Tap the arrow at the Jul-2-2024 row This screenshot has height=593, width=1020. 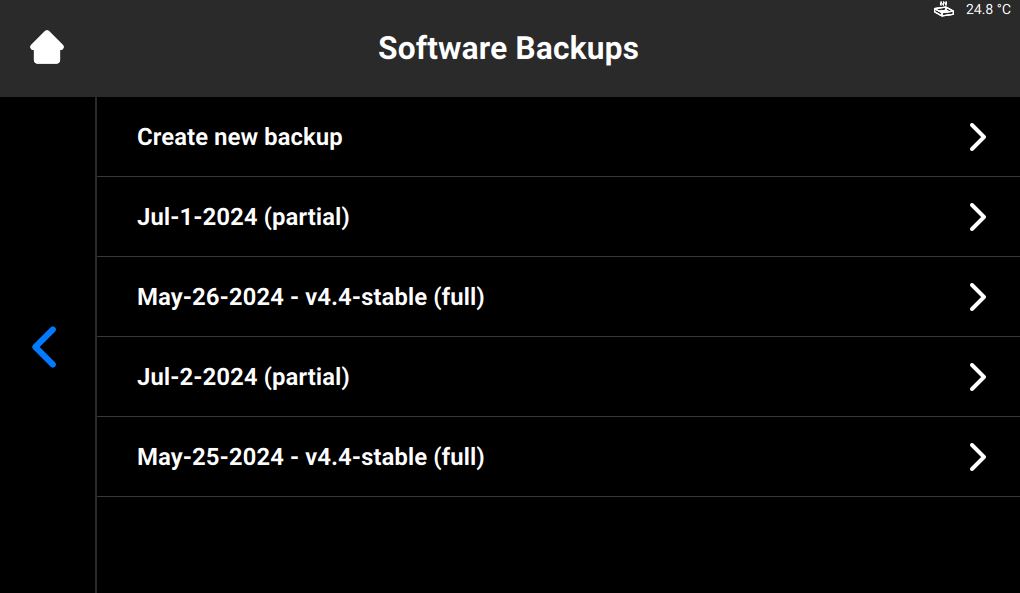(x=978, y=377)
